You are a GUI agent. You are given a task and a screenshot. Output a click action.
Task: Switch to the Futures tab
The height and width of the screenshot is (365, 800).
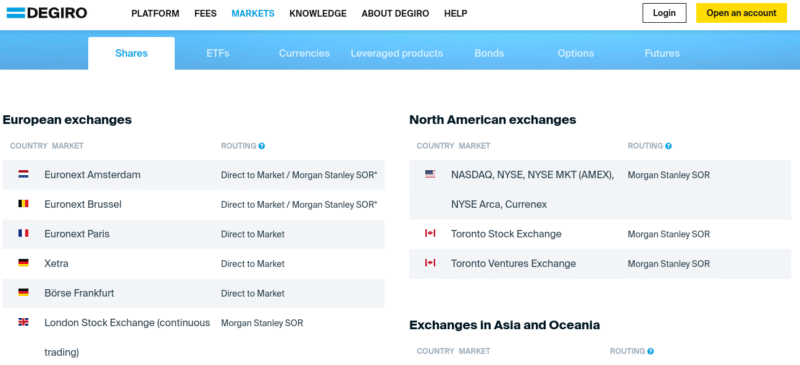pyautogui.click(x=662, y=53)
